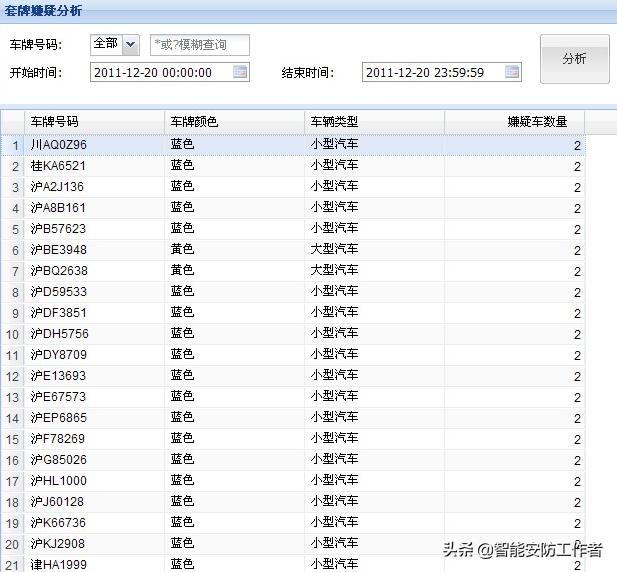Select plate 沪DF3851 row
Image resolution: width=617 pixels, height=572 pixels.
(293, 313)
